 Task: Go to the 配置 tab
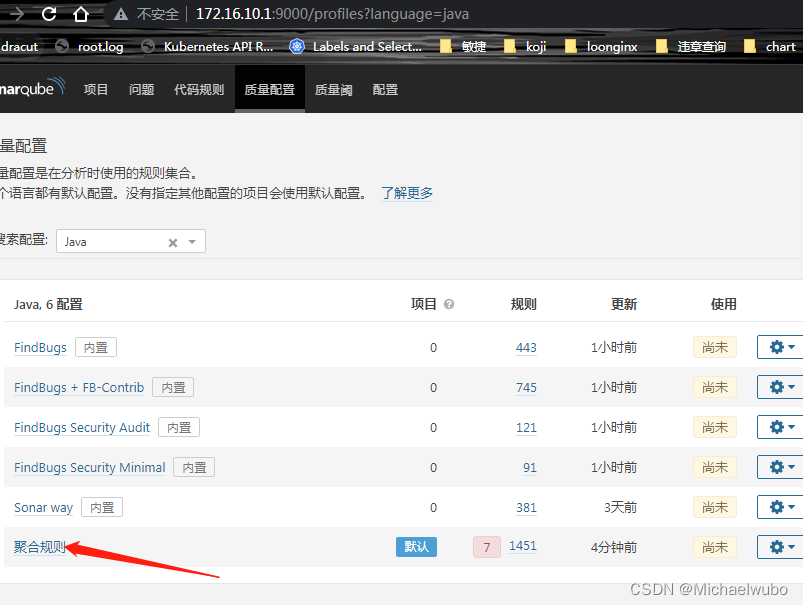pyautogui.click(x=385, y=90)
